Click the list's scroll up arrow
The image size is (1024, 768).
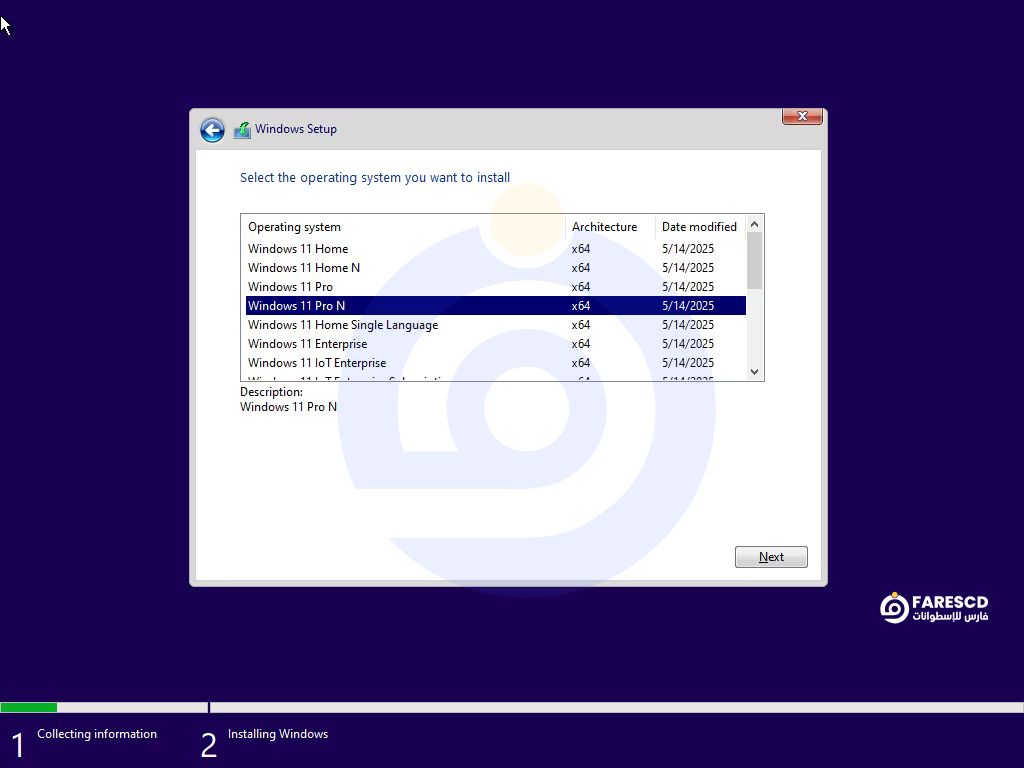[x=754, y=224]
